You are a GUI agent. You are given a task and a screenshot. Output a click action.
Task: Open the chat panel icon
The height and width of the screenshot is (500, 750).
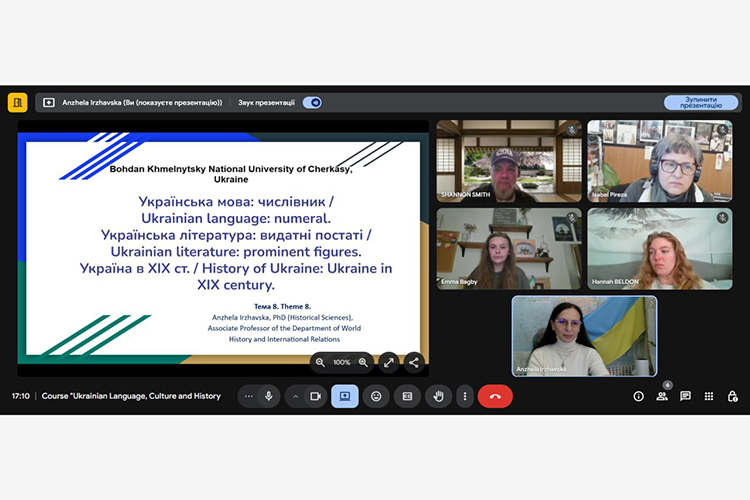click(x=685, y=396)
